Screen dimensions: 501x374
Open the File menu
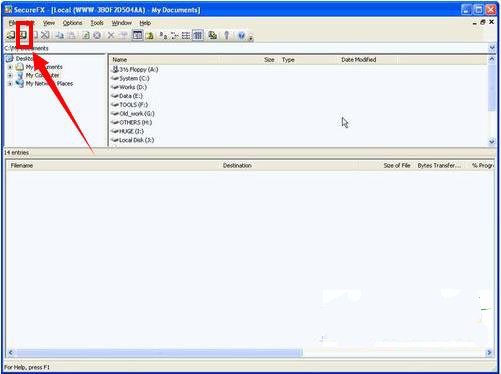point(12,23)
